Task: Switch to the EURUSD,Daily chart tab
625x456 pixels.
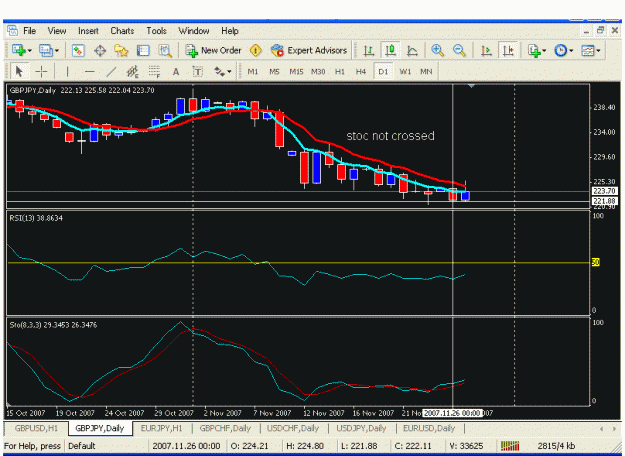Action: tap(429, 428)
